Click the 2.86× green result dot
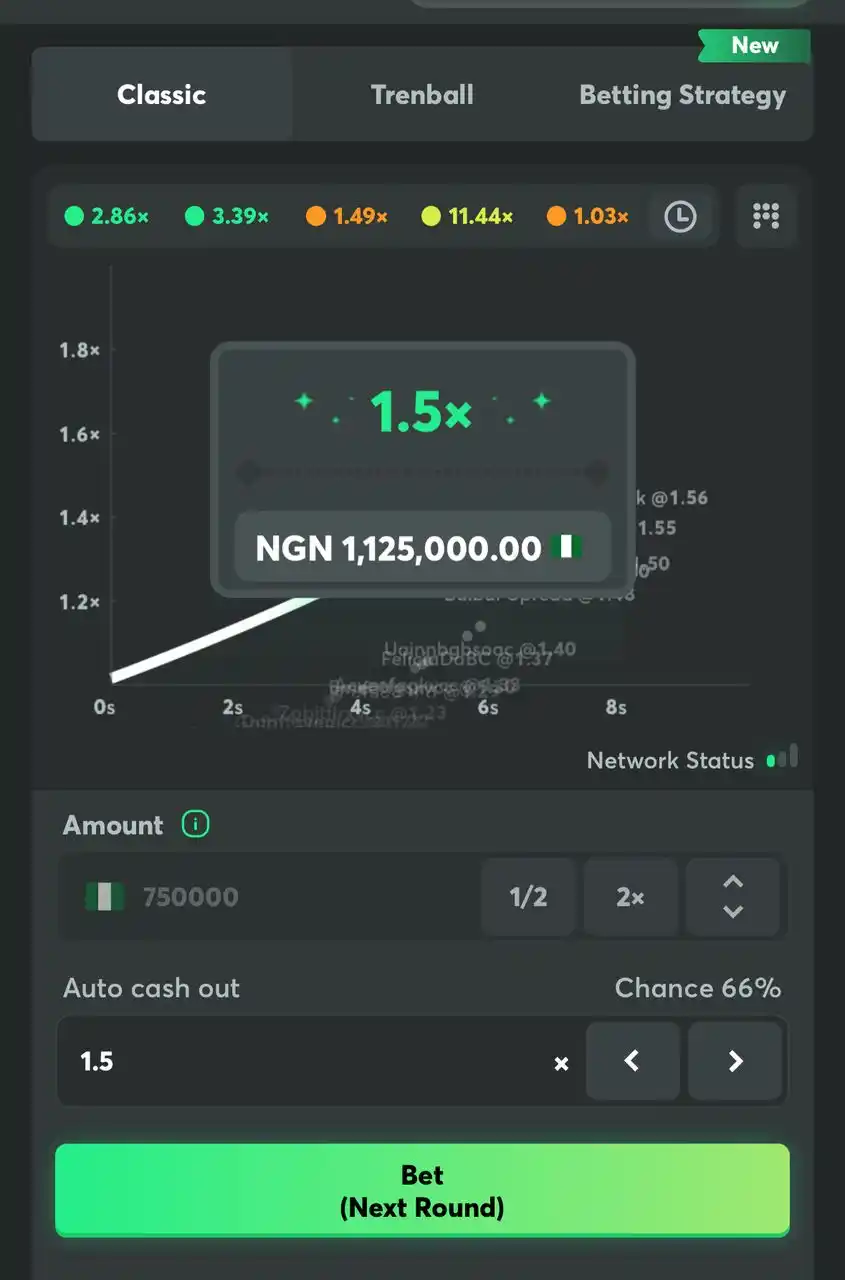Viewport: 845px width, 1280px height. point(74,216)
